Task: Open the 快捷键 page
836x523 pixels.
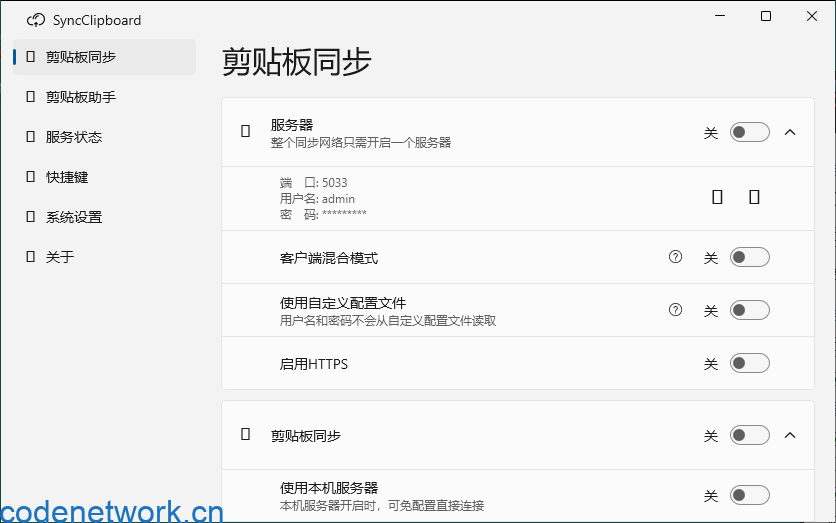Action: pyautogui.click(x=104, y=177)
